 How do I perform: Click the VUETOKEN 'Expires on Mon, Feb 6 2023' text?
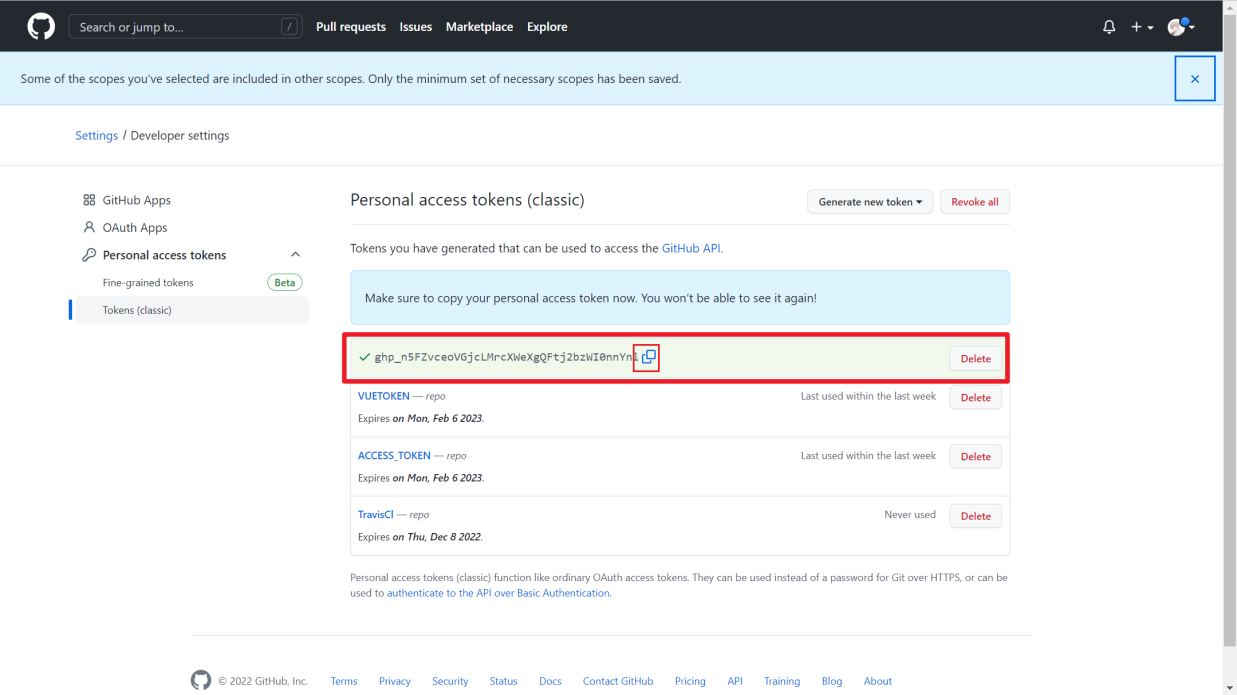(421, 419)
